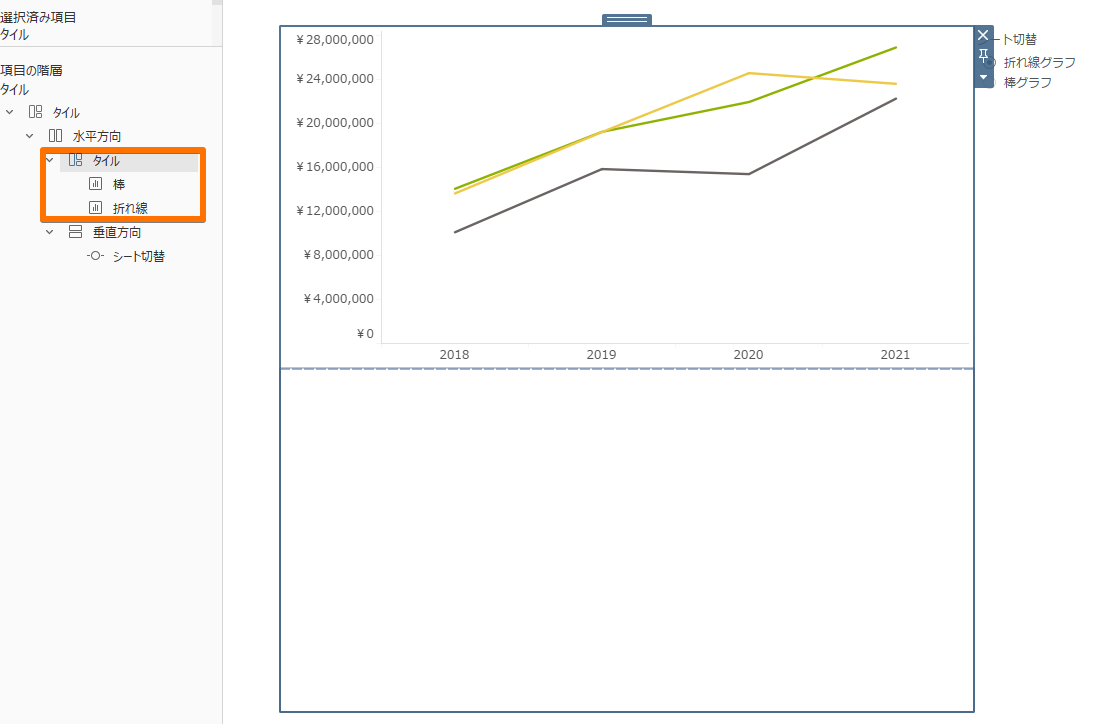Toggle the pin icon on the container
Image resolution: width=1108 pixels, height=724 pixels.
pos(983,56)
